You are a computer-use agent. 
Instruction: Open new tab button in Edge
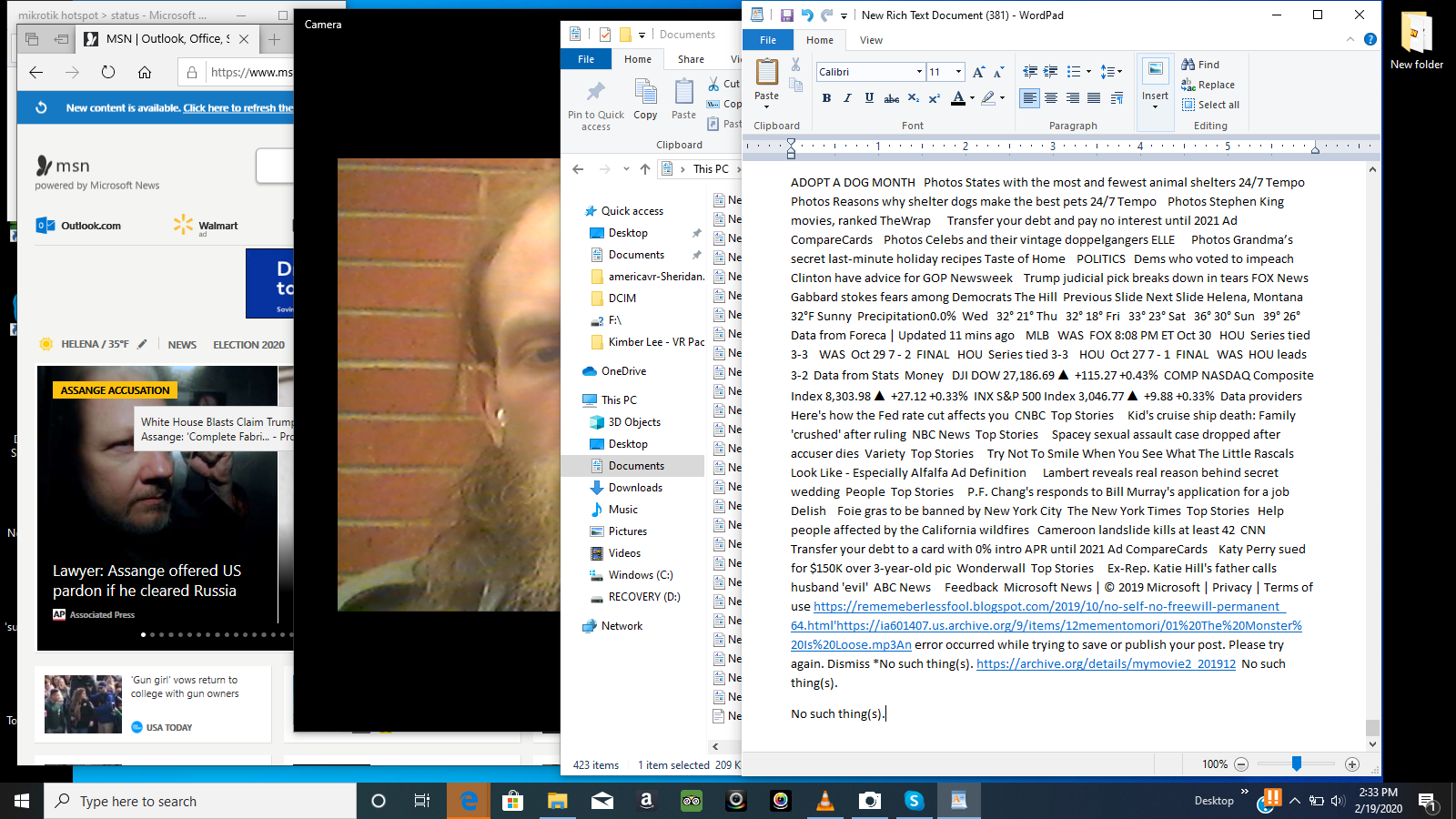(x=275, y=39)
